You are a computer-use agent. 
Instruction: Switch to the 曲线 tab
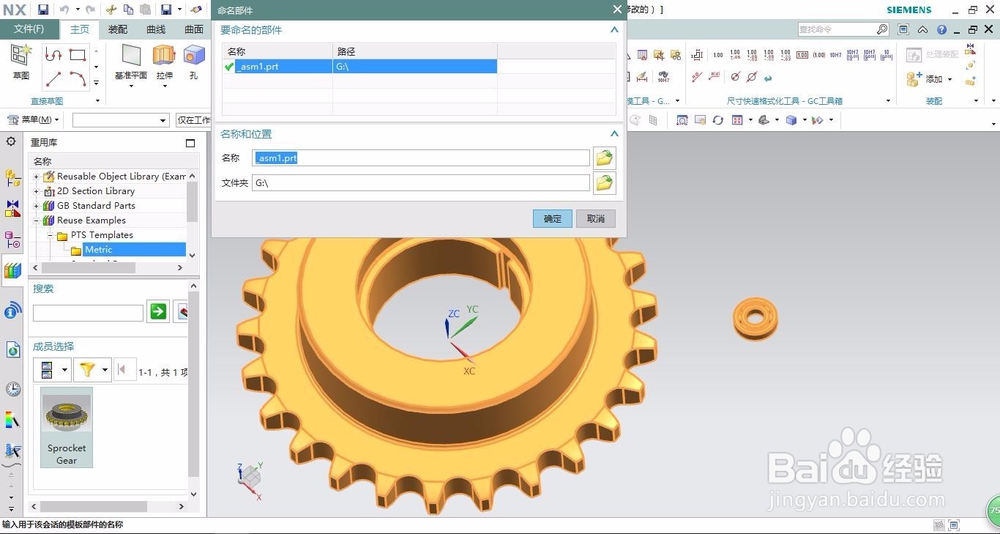tap(156, 29)
